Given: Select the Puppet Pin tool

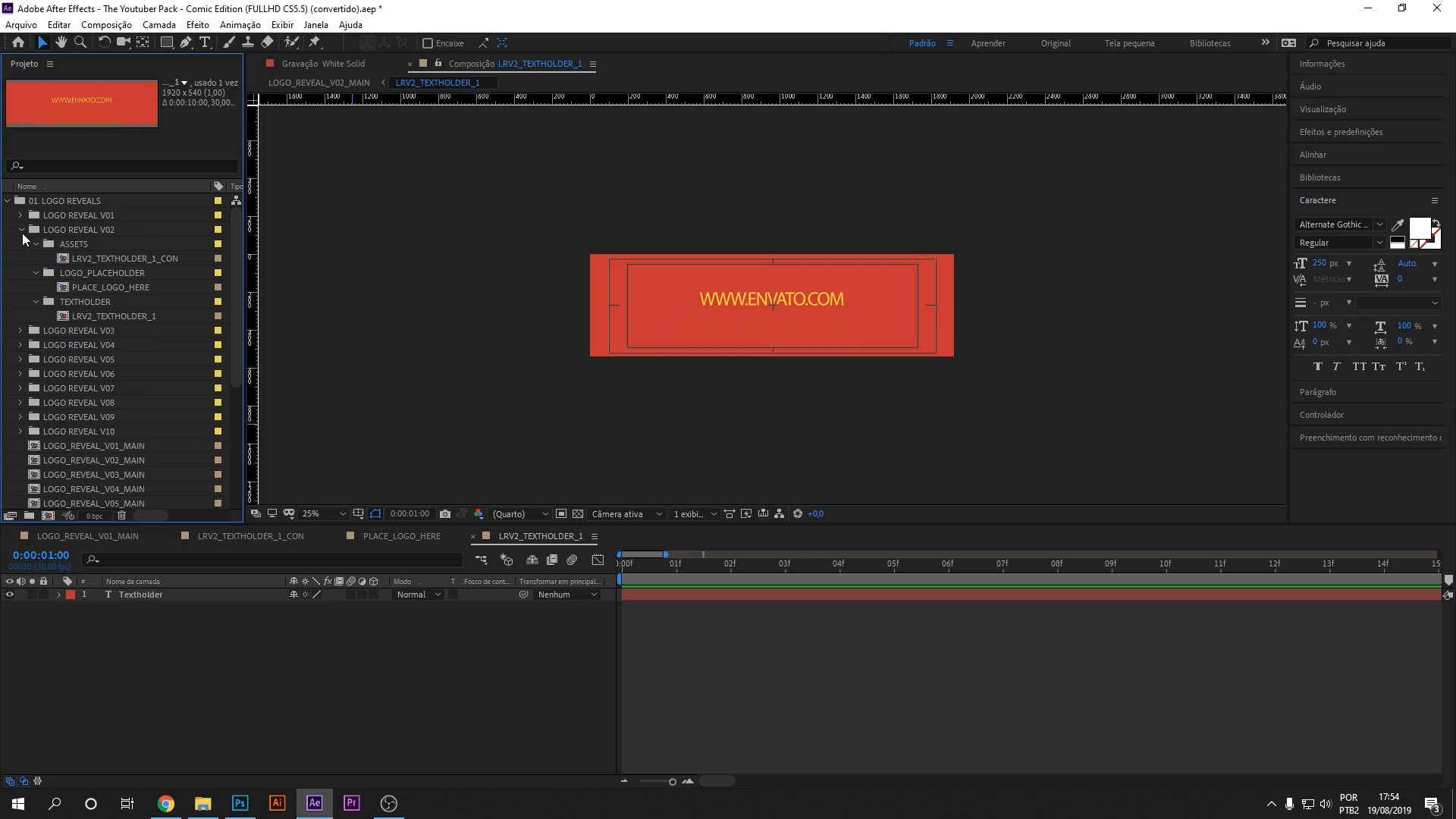Looking at the screenshot, I should coord(315,42).
